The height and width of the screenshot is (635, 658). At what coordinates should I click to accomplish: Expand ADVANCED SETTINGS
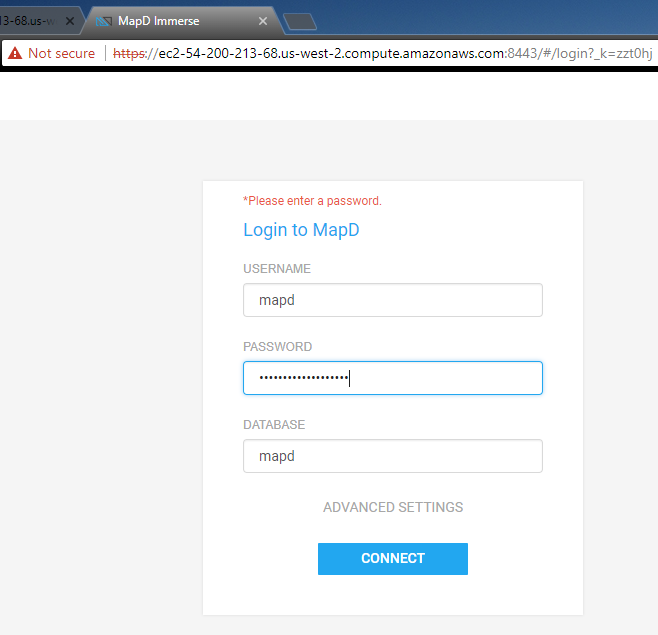[x=393, y=507]
